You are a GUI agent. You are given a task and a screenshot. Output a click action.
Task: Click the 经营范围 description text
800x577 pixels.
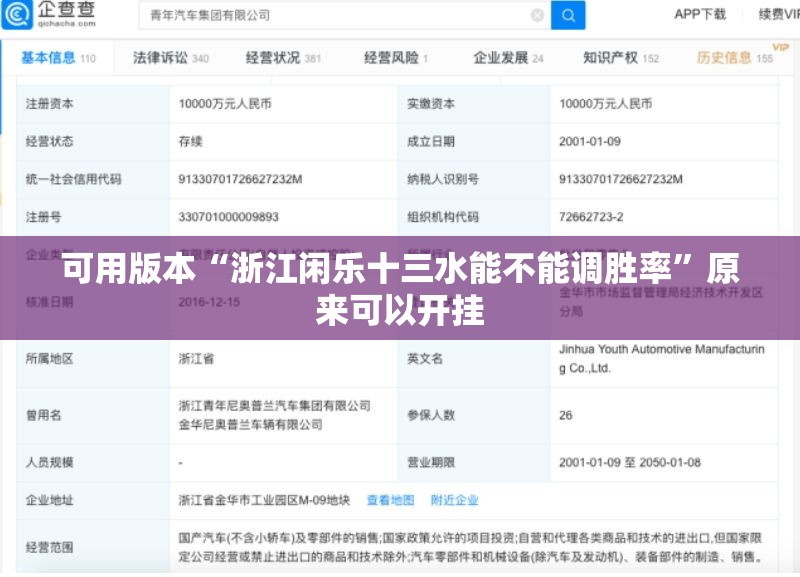470,547
